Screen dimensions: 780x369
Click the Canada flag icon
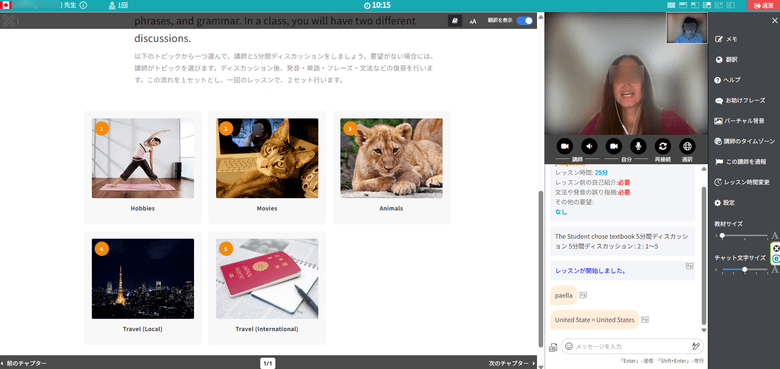pyautogui.click(x=6, y=5)
